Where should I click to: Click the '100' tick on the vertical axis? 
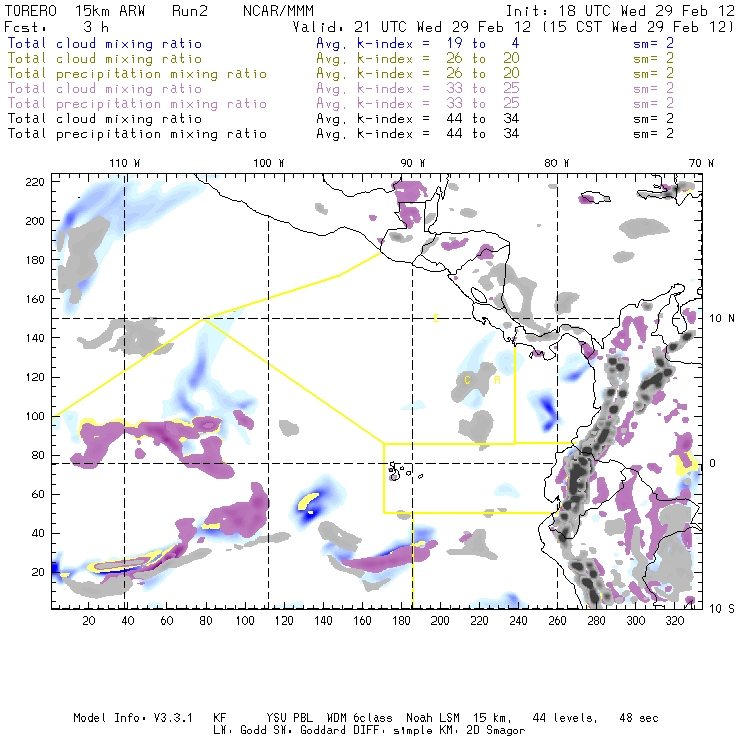click(35, 416)
